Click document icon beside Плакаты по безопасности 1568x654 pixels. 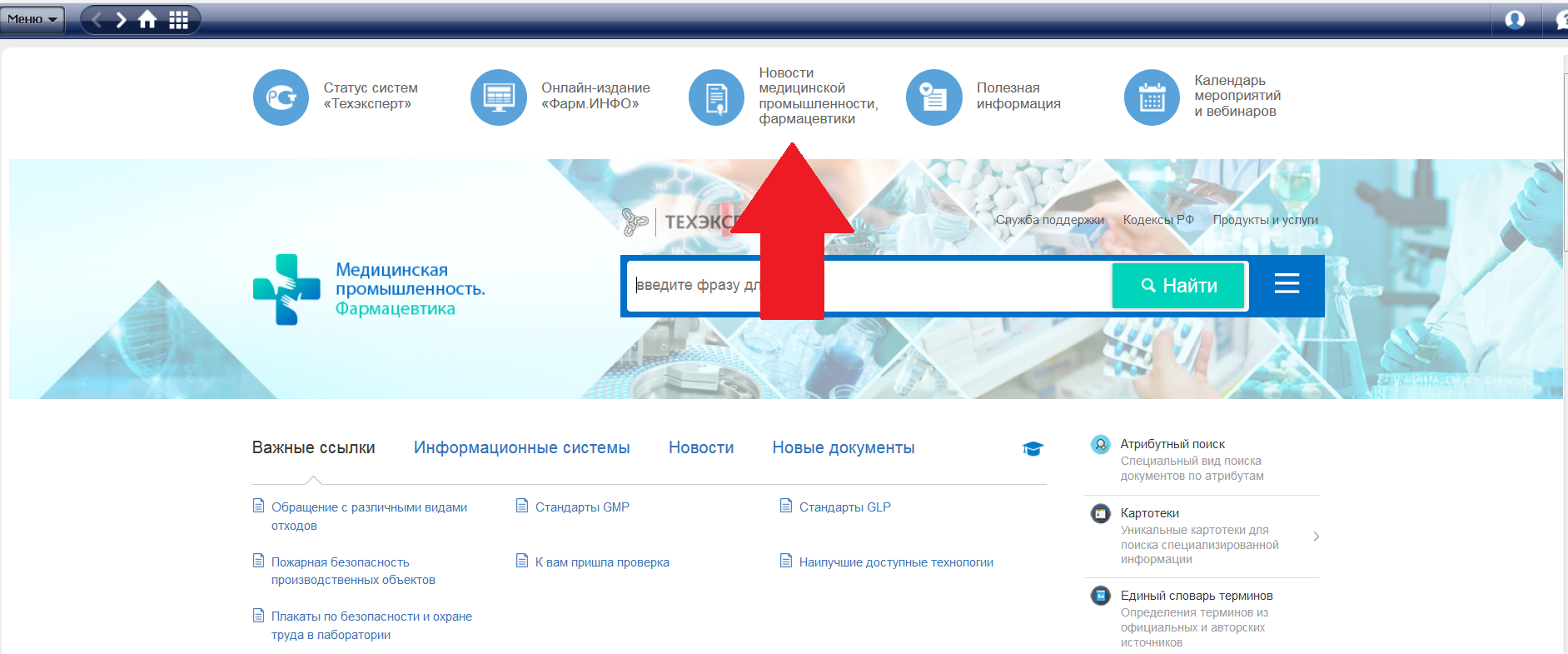[x=258, y=615]
